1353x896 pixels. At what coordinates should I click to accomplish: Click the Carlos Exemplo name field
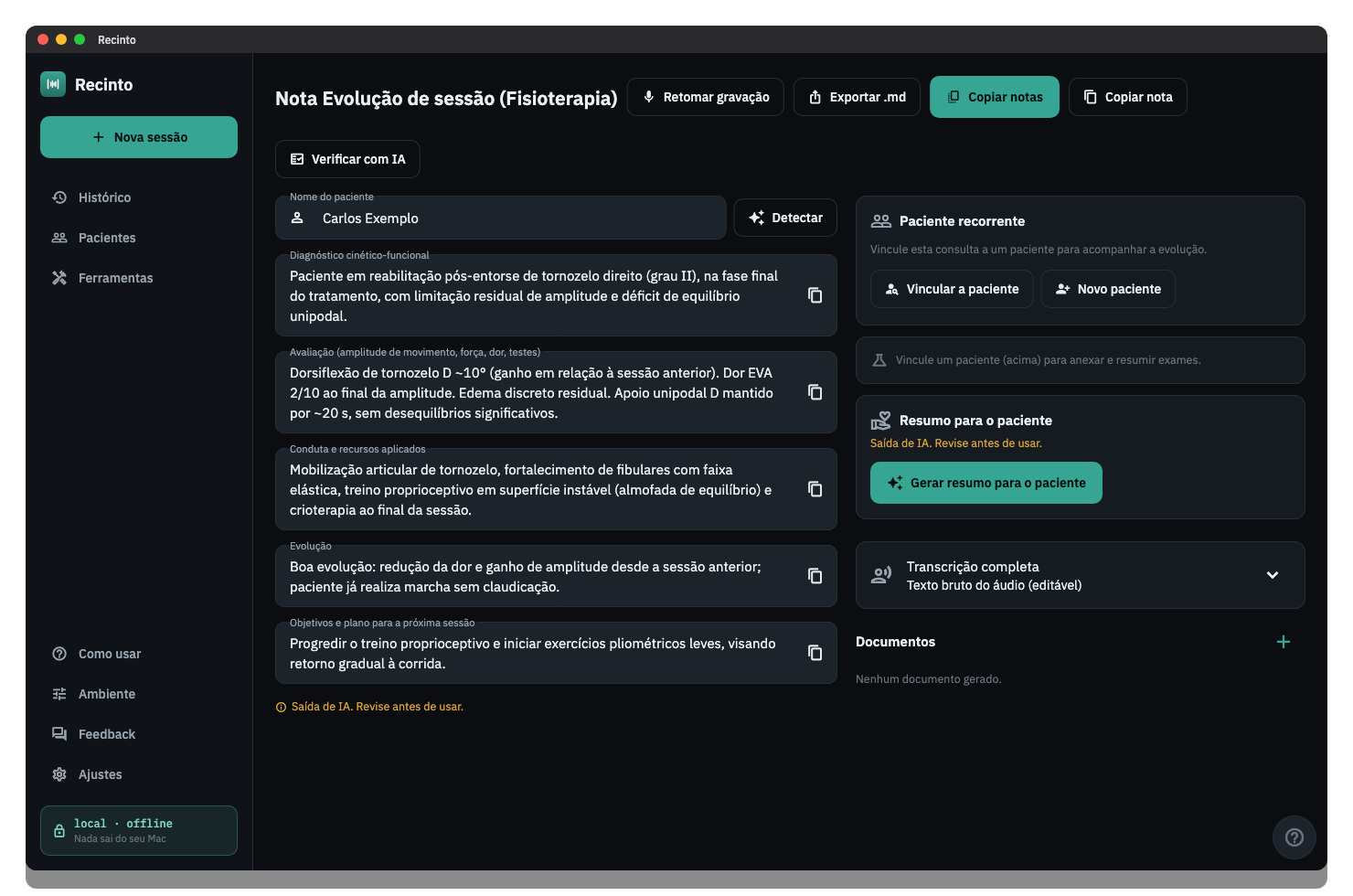point(501,218)
